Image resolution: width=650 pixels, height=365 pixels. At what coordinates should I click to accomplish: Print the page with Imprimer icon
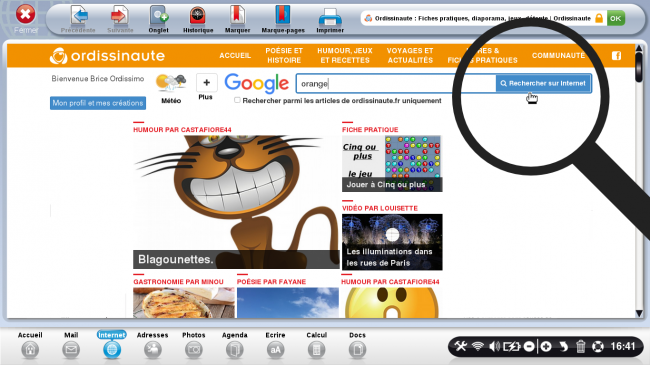coord(330,17)
